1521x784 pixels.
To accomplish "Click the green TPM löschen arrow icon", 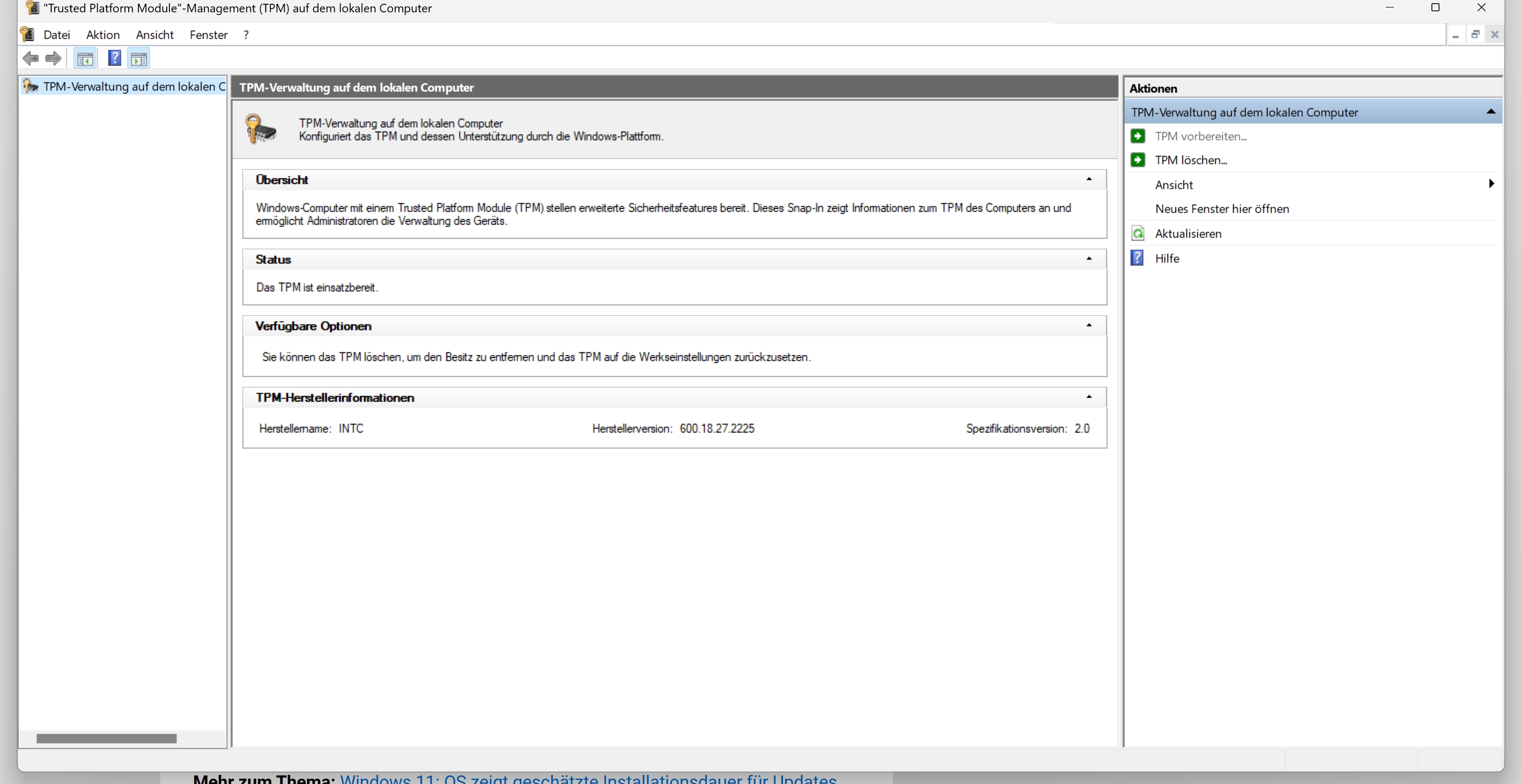I will pos(1138,160).
